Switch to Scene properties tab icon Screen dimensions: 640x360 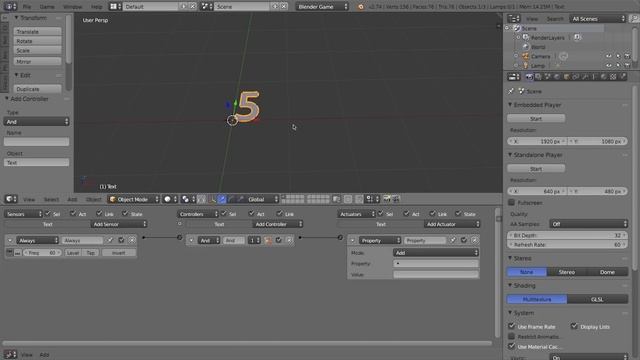(x=548, y=77)
